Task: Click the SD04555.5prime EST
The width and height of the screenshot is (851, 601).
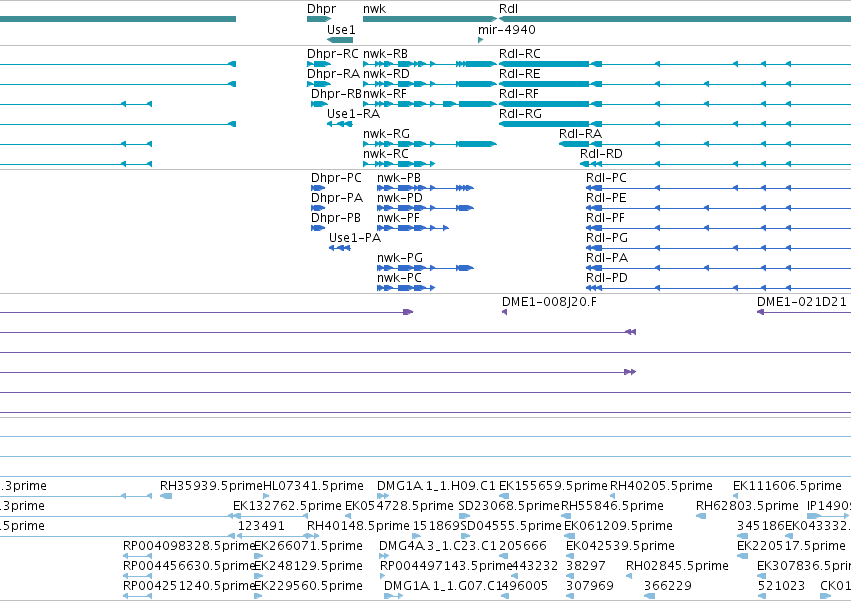Action: coord(465,536)
